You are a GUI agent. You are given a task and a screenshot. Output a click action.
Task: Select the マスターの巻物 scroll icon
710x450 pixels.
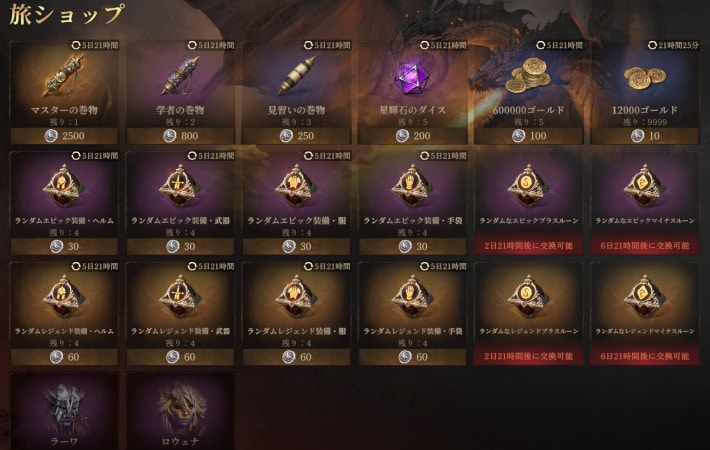click(x=64, y=77)
